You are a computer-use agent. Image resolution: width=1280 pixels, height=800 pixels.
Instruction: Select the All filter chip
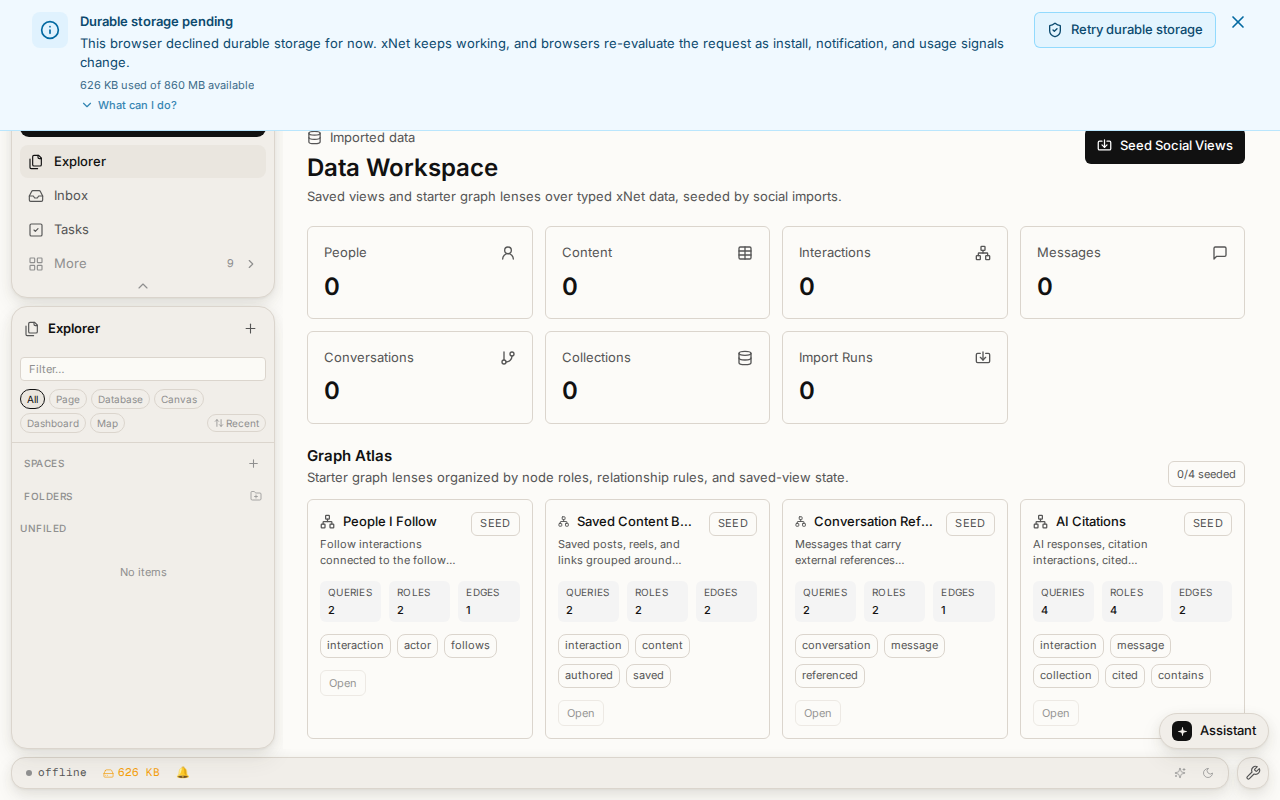pyautogui.click(x=33, y=399)
